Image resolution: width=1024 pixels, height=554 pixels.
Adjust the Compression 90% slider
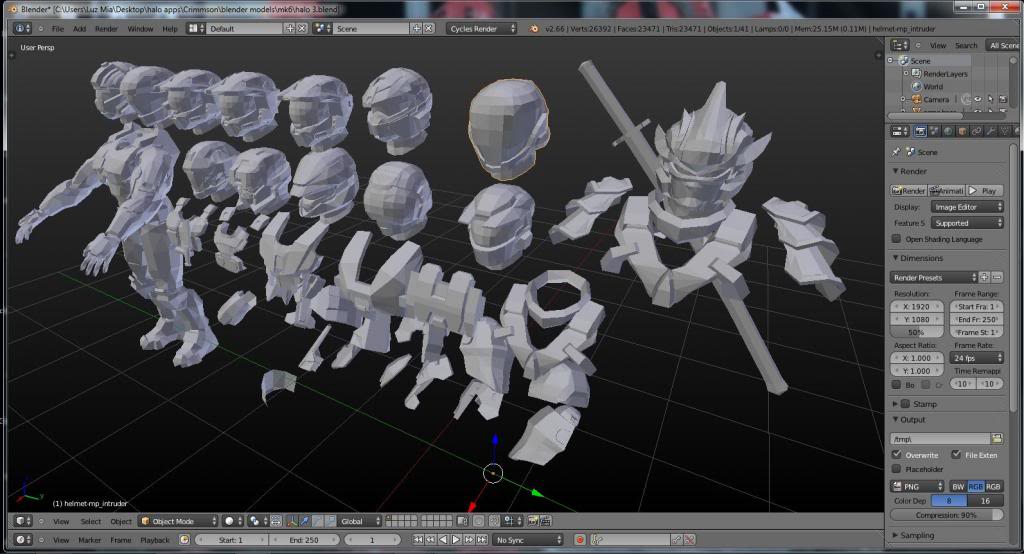[946, 515]
